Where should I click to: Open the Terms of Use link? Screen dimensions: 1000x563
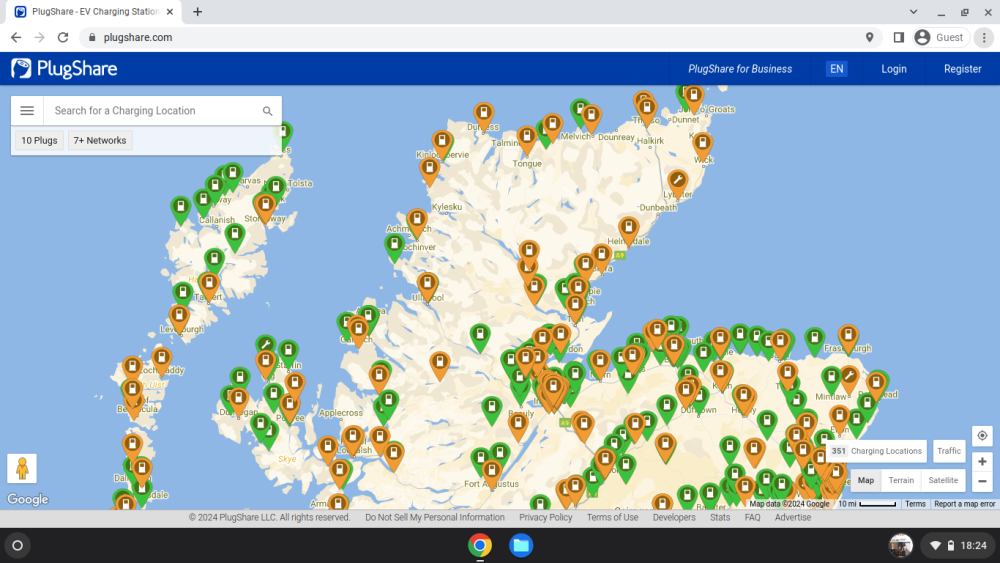(612, 518)
